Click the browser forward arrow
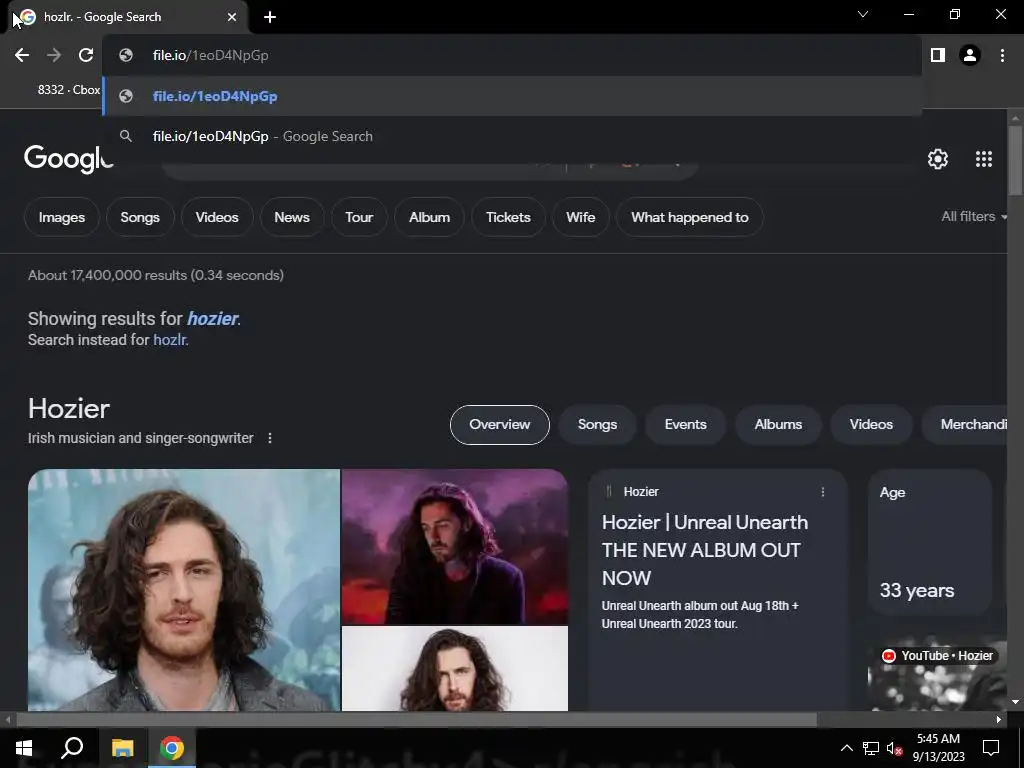Viewport: 1024px width, 768px height. tap(54, 56)
